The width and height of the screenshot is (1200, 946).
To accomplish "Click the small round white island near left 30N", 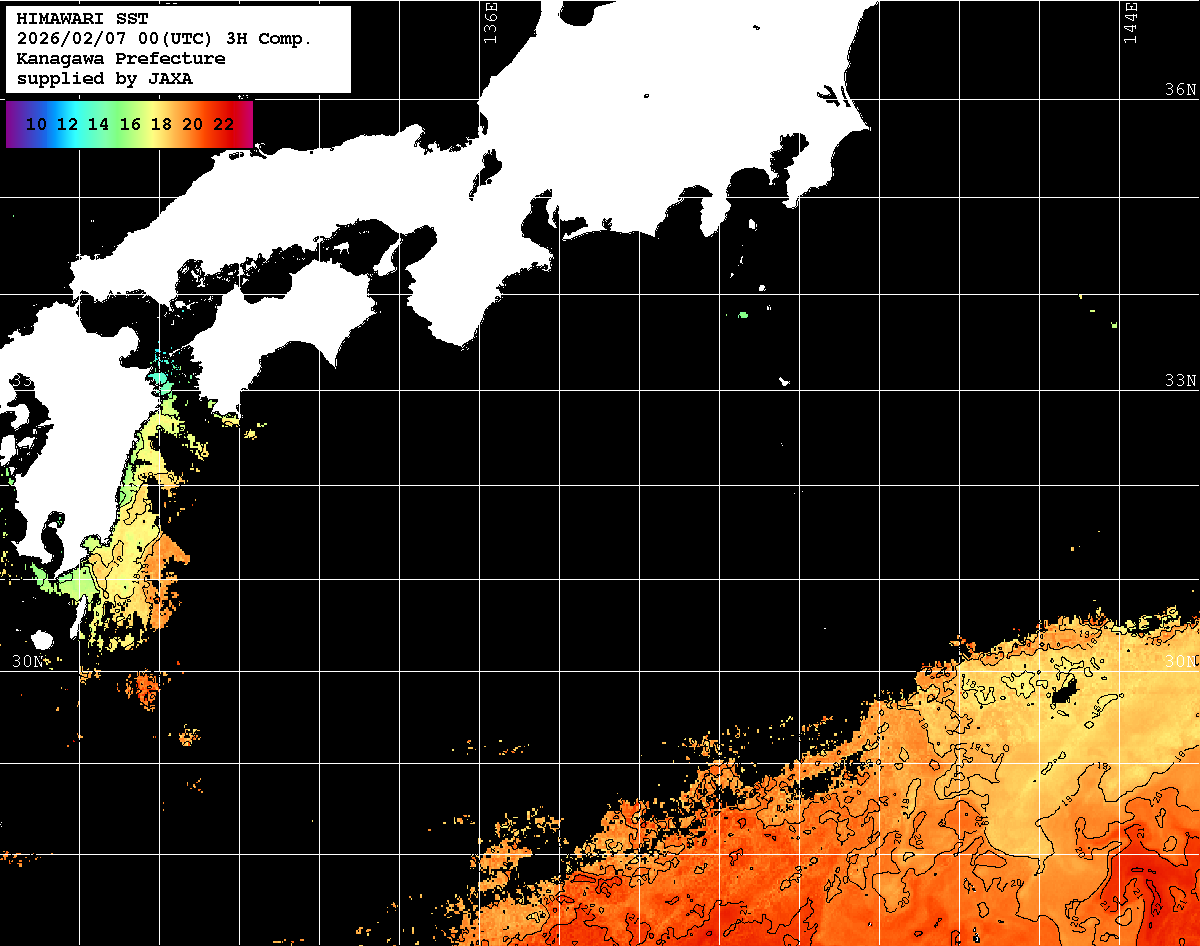I will pyautogui.click(x=42, y=640).
